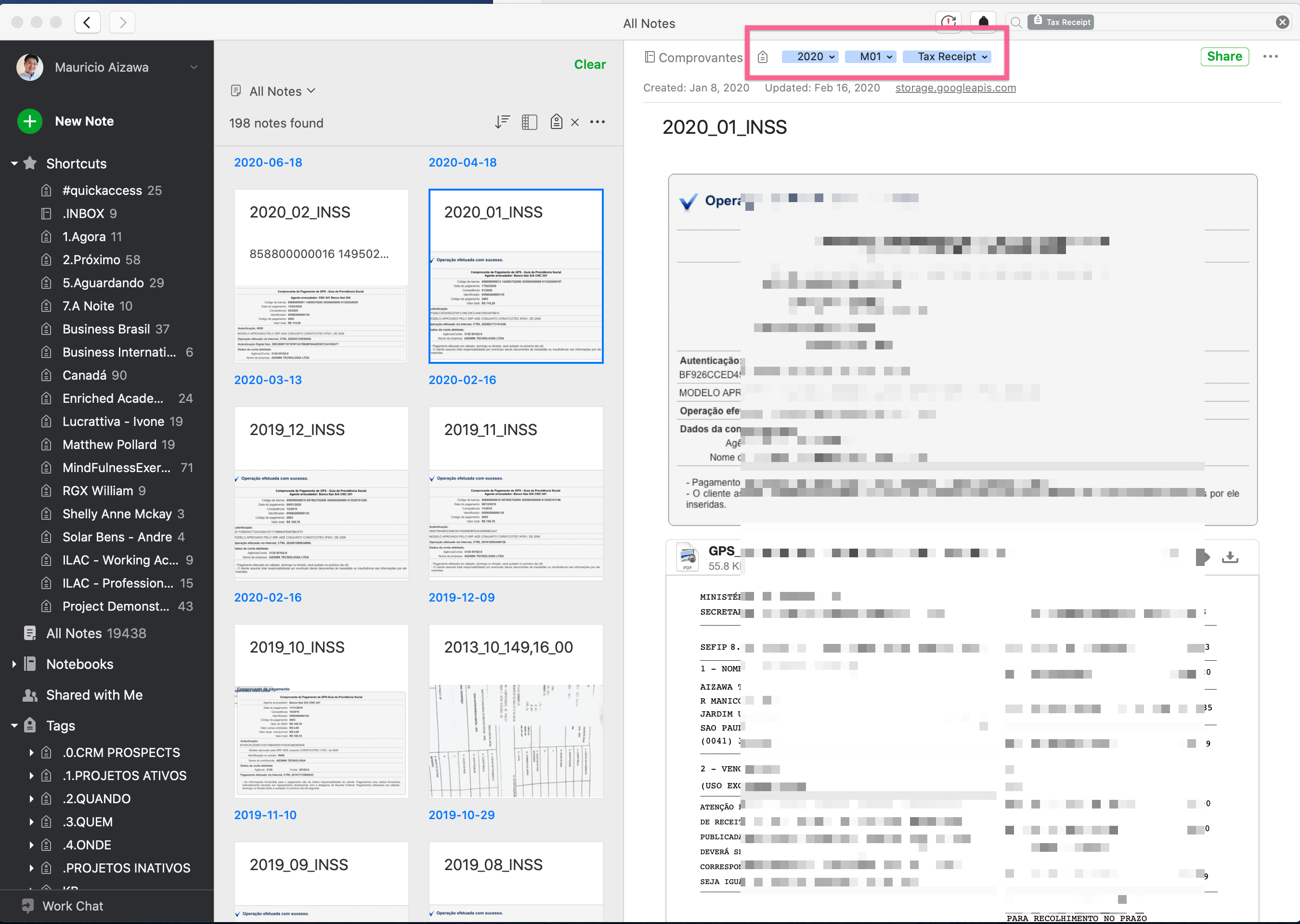Image resolution: width=1300 pixels, height=924 pixels.
Task: Expand the .2.QUANDO tag
Action: coord(31,799)
